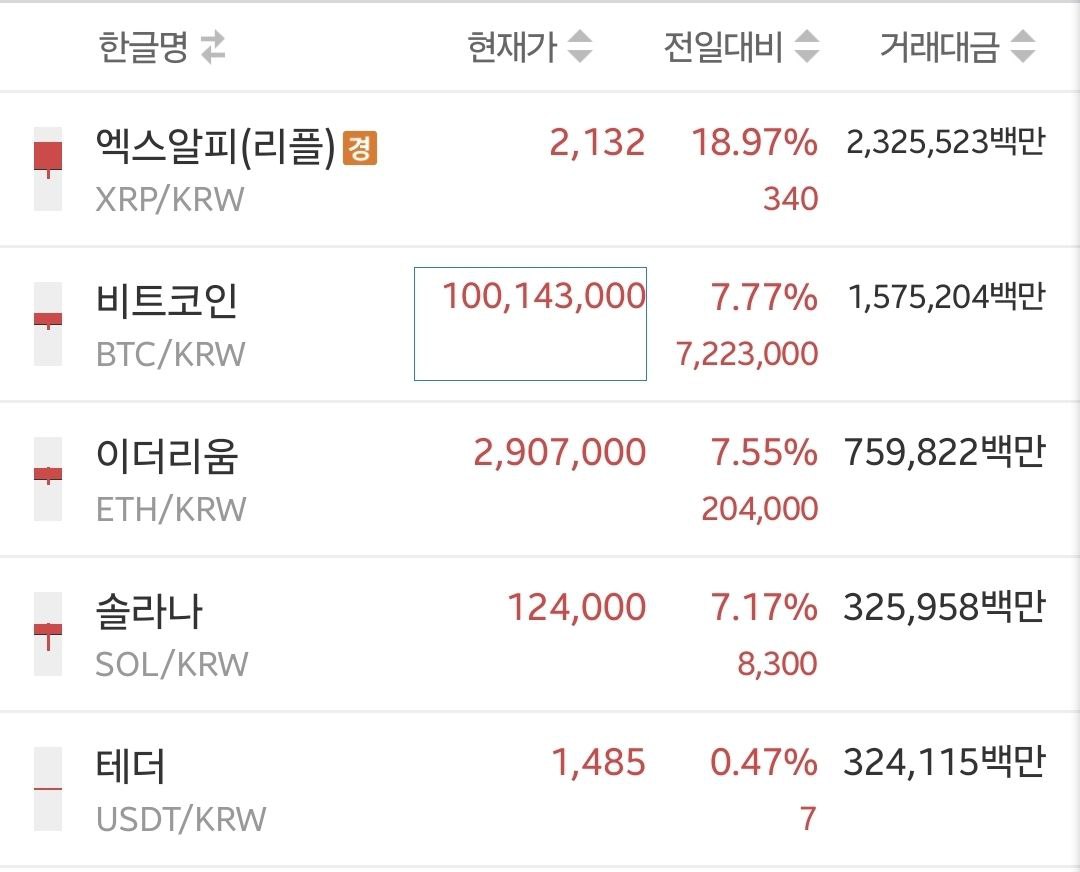Toggle name display via 한글명 swap arrows
The height and width of the screenshot is (872, 1080).
tap(213, 48)
